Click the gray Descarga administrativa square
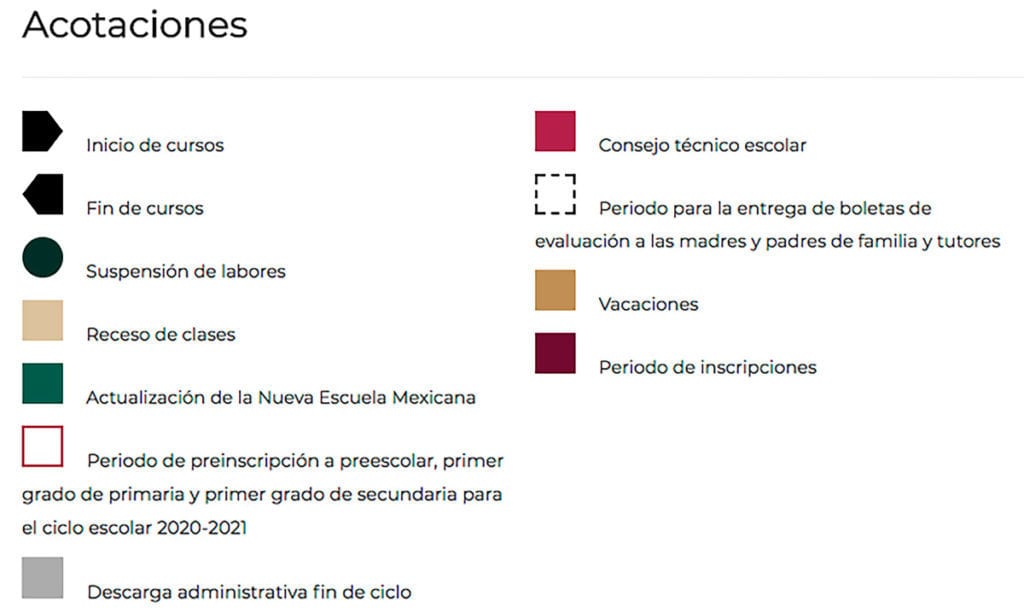This screenshot has width=1024, height=613. point(42,578)
